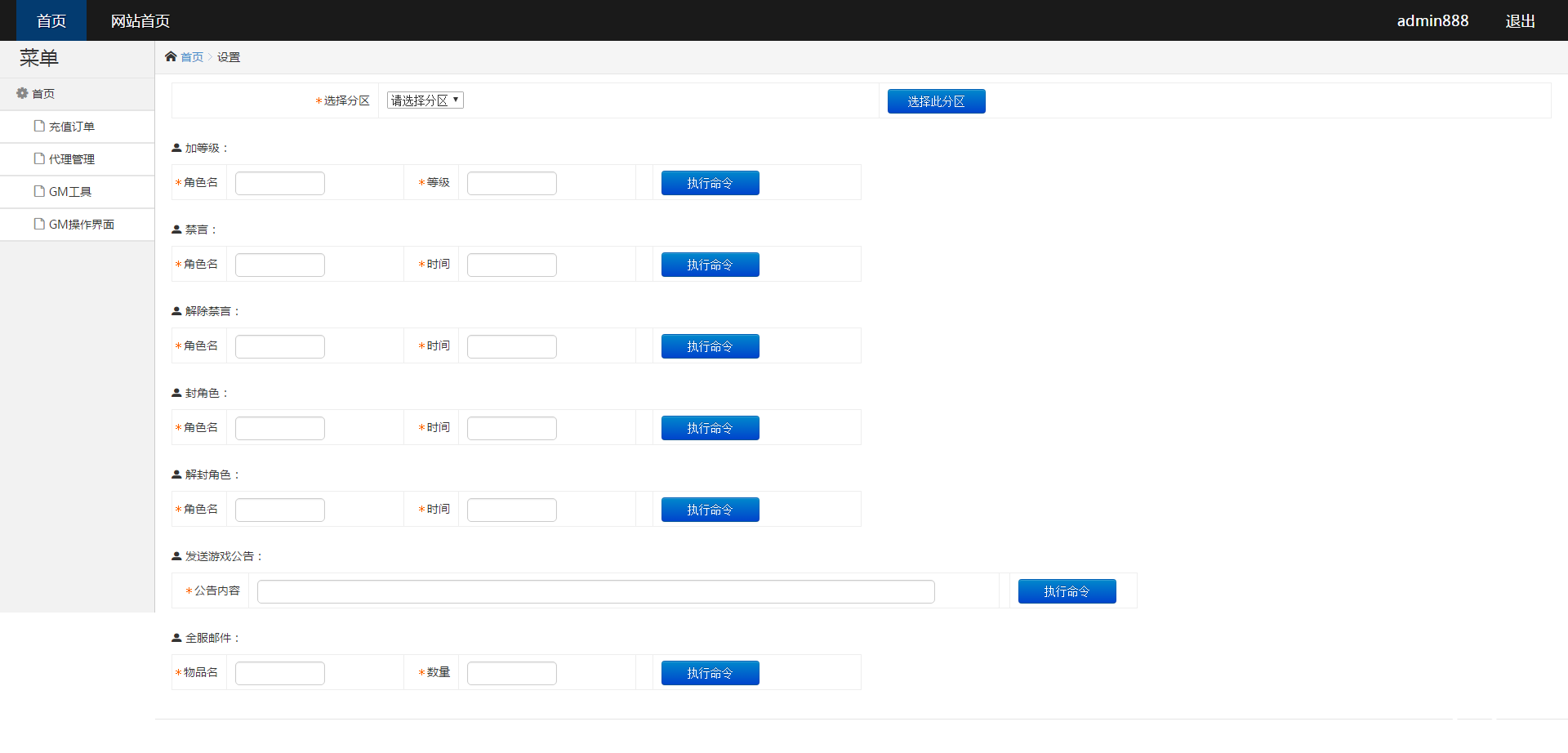
Task: Click the document icon next to 充值订单
Action: click(x=39, y=126)
